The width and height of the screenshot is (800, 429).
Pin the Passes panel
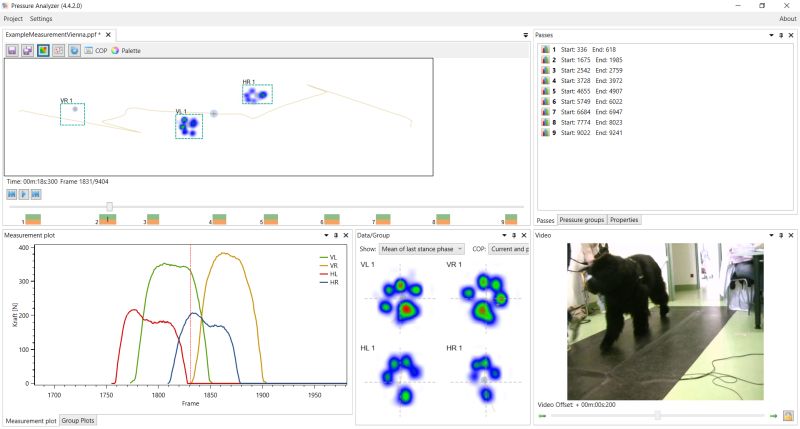(781, 35)
